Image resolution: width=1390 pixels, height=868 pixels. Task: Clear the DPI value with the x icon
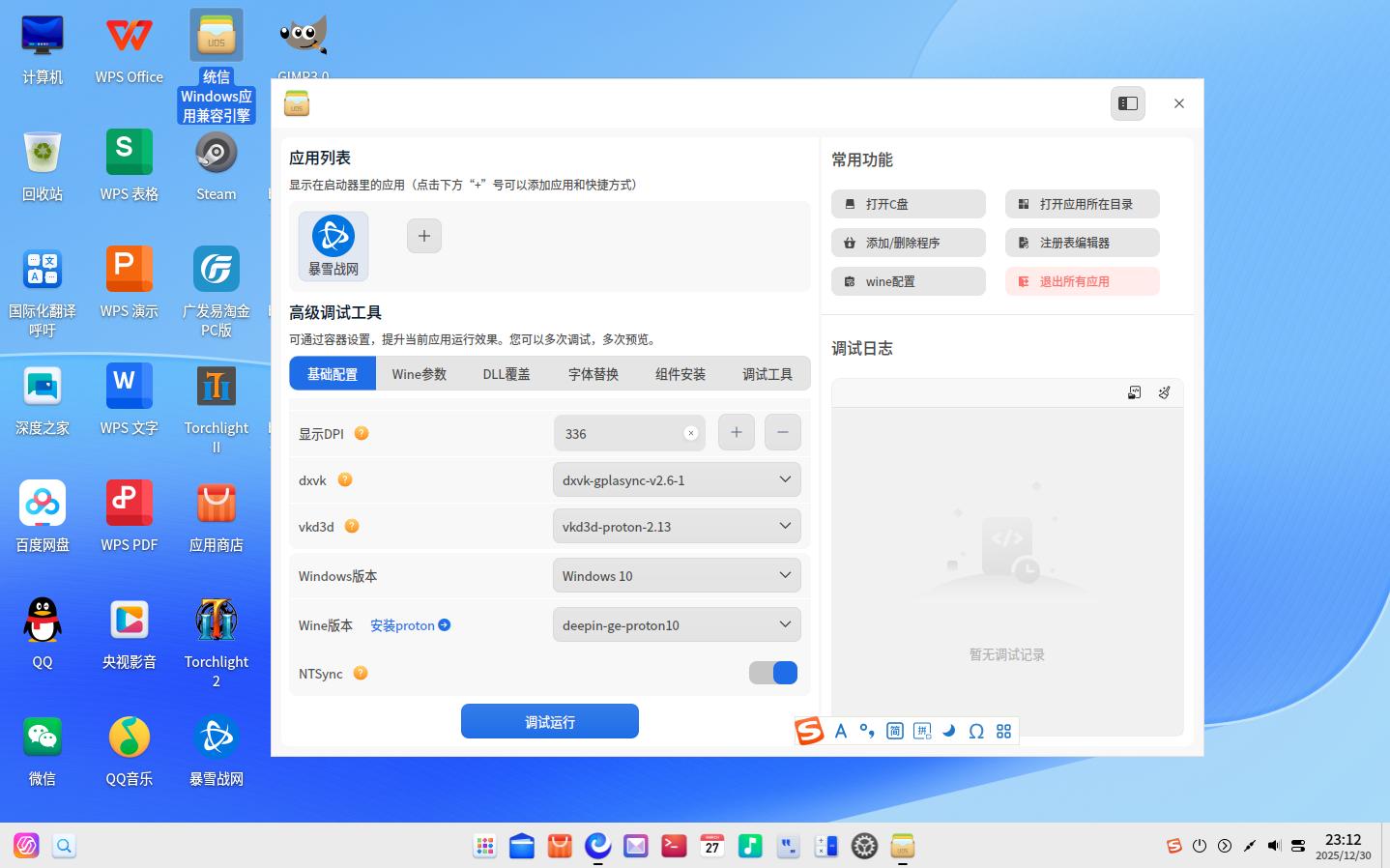tap(690, 433)
